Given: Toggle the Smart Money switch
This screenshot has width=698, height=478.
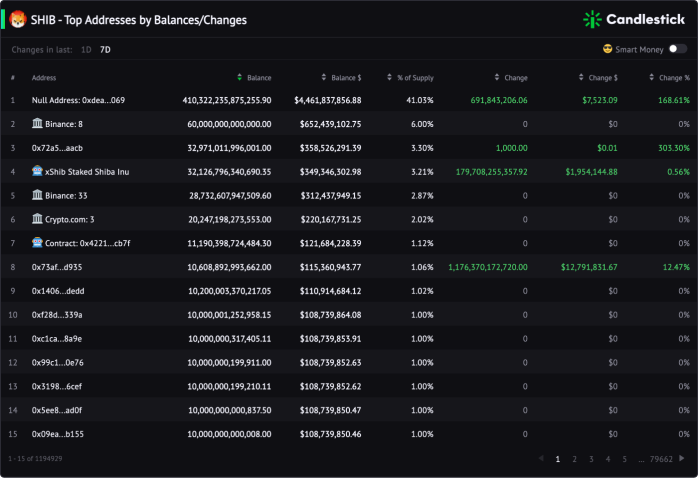Looking at the screenshot, I should click(678, 49).
